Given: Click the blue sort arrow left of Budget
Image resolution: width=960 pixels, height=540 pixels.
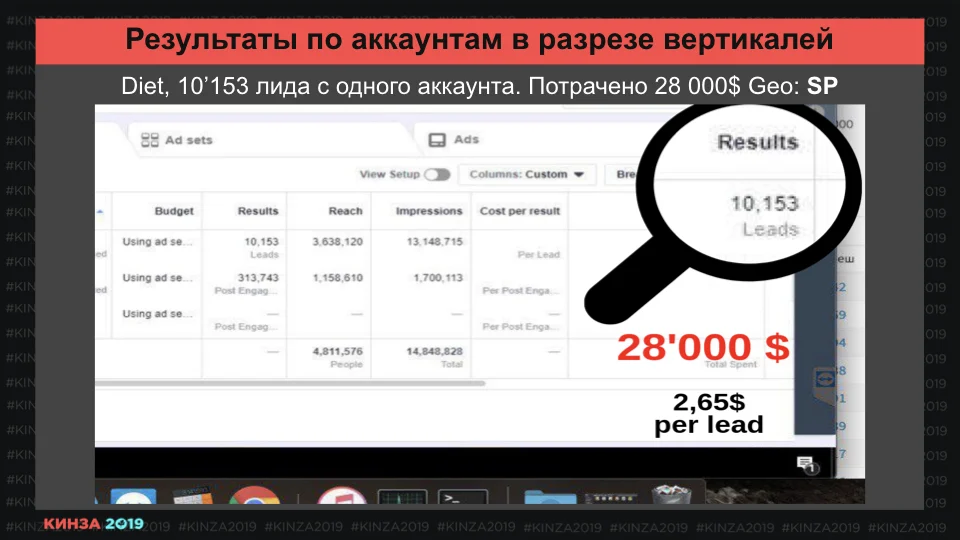Looking at the screenshot, I should pos(100,212).
